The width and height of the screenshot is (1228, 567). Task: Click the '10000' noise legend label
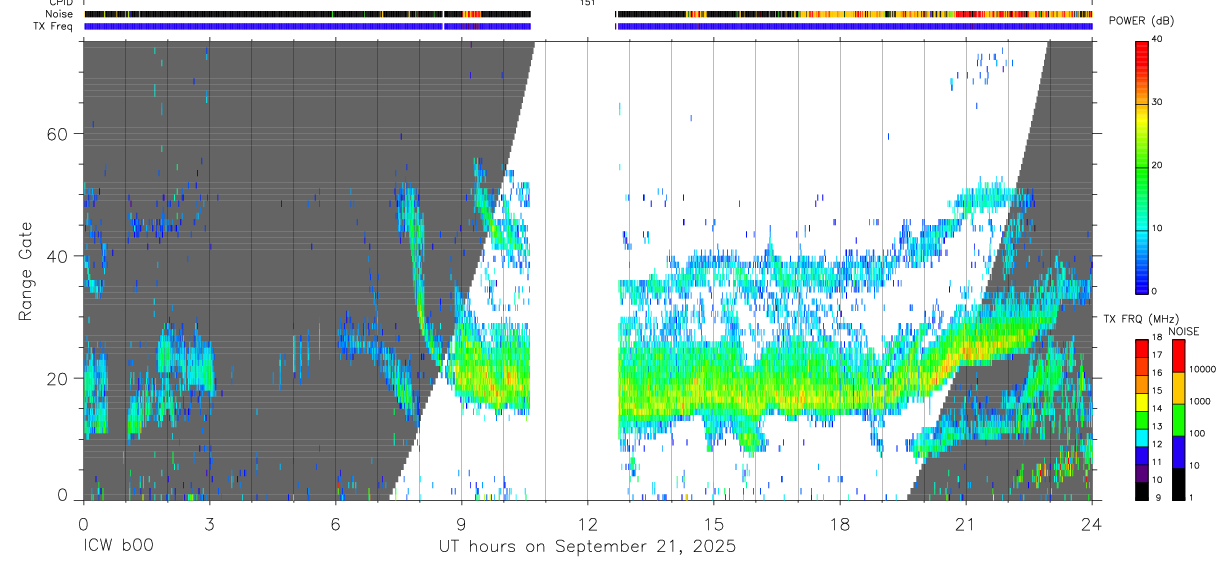coord(1203,370)
